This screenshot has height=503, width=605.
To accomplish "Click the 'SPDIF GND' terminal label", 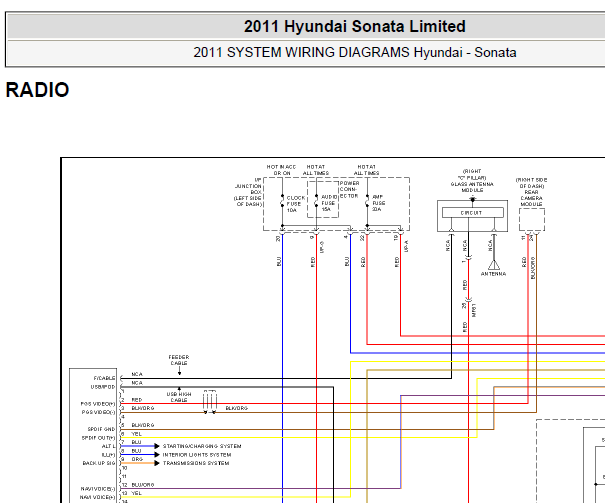I will click(101, 429).
